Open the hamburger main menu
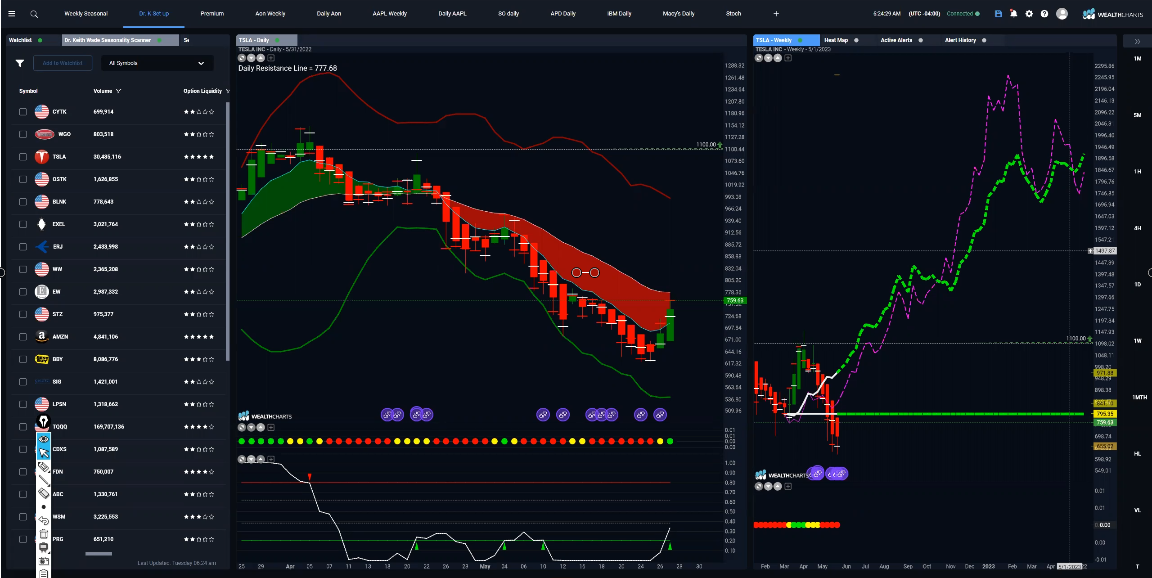 pos(11,14)
